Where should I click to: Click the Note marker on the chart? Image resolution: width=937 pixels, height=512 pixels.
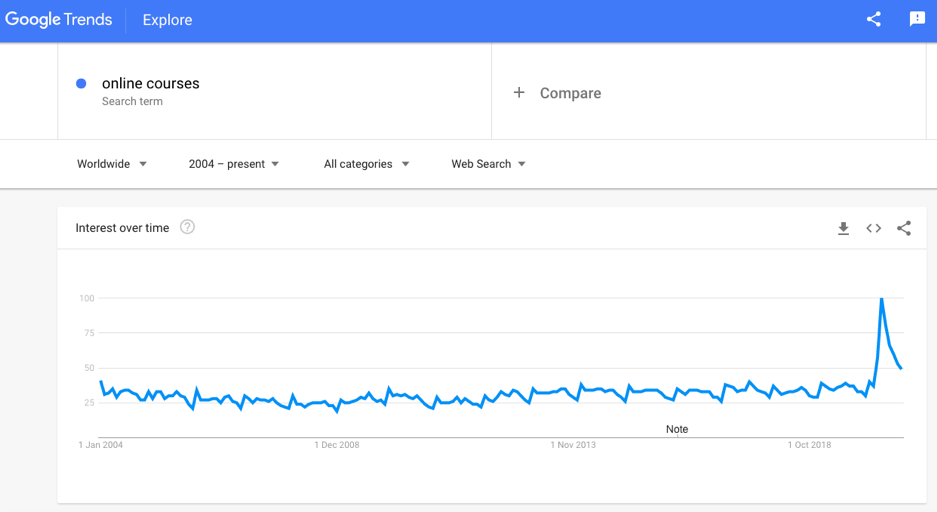(x=677, y=429)
